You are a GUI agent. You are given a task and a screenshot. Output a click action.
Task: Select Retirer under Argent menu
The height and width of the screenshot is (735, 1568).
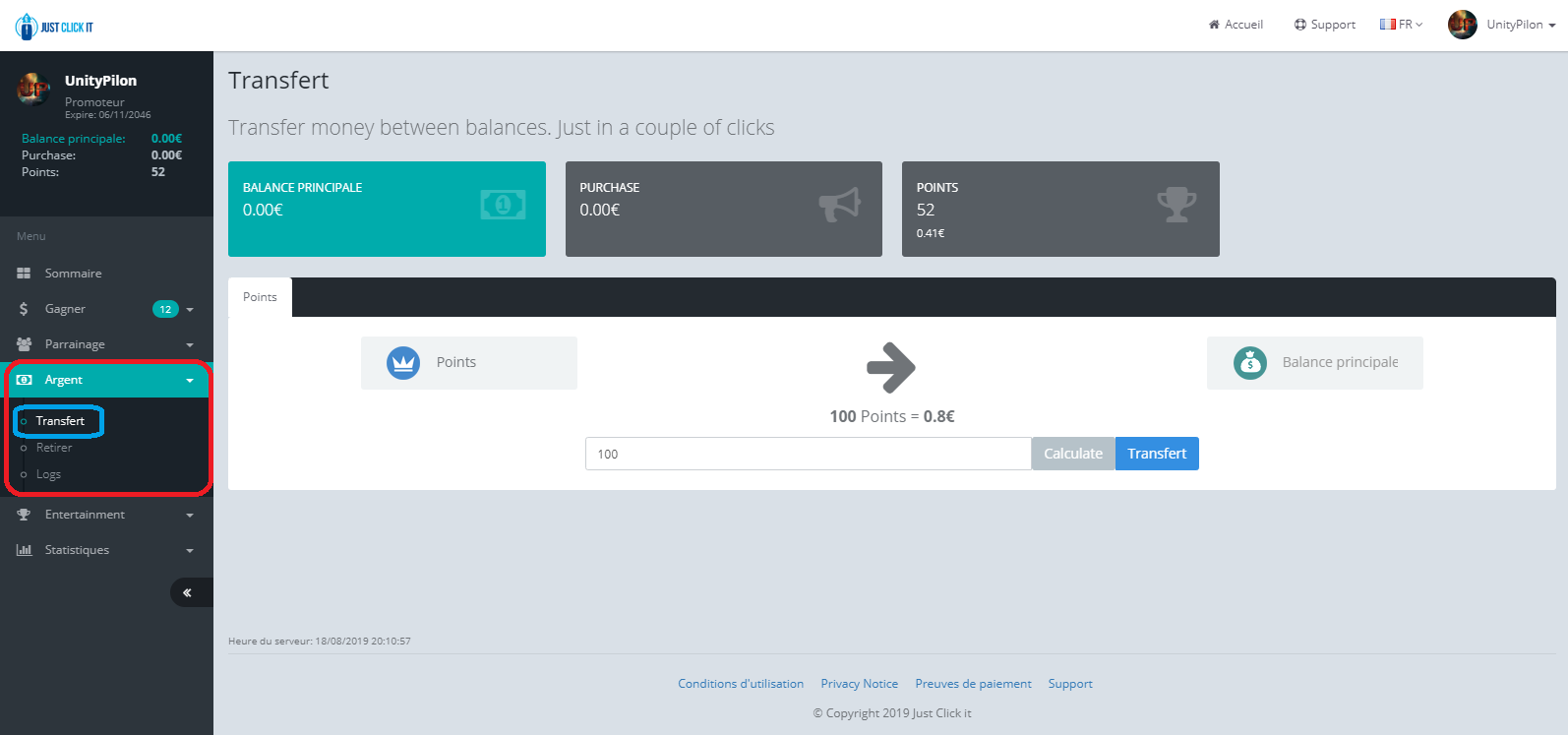(54, 448)
